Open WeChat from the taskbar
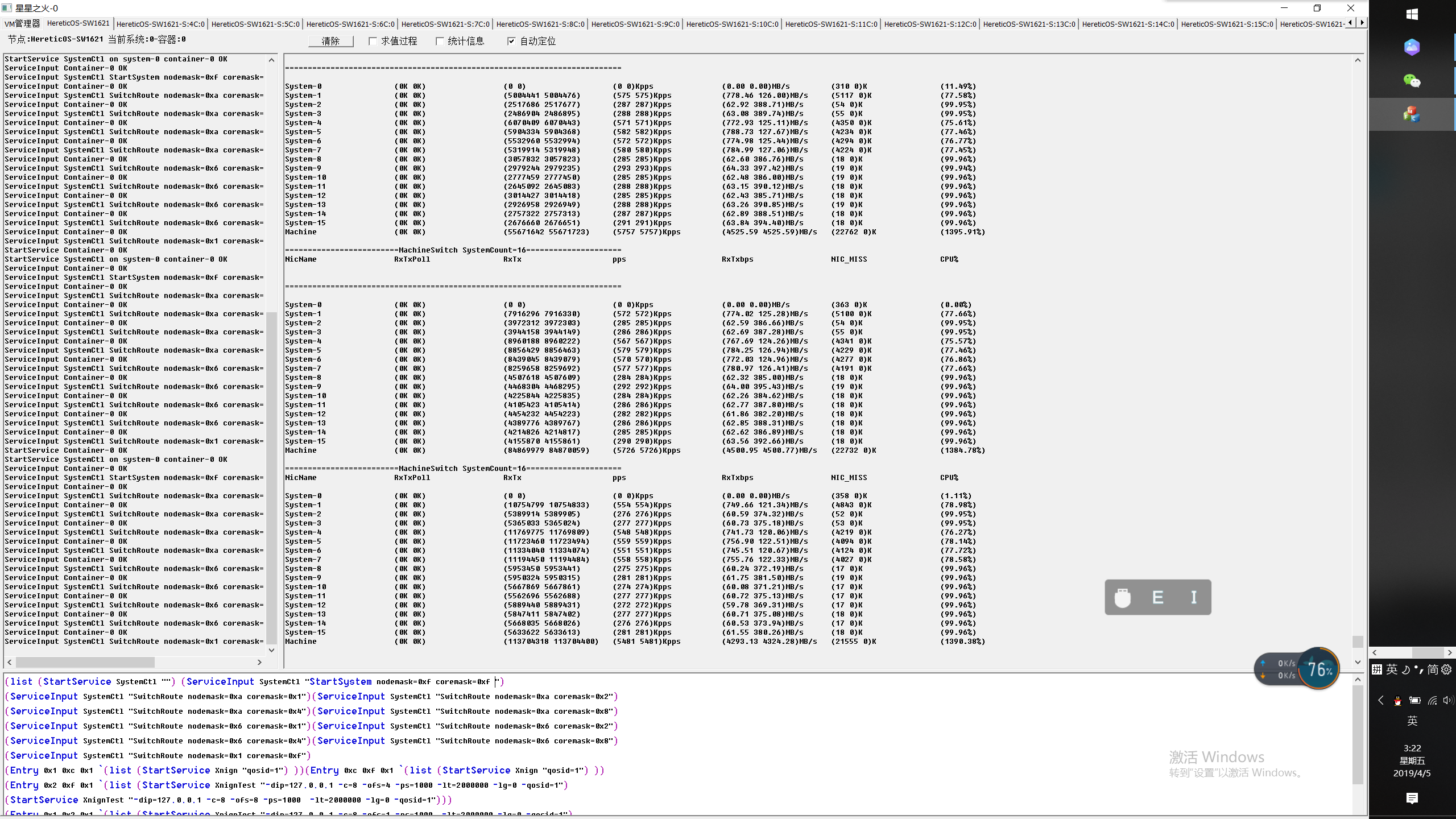Viewport: 1456px width, 819px height. [x=1412, y=81]
